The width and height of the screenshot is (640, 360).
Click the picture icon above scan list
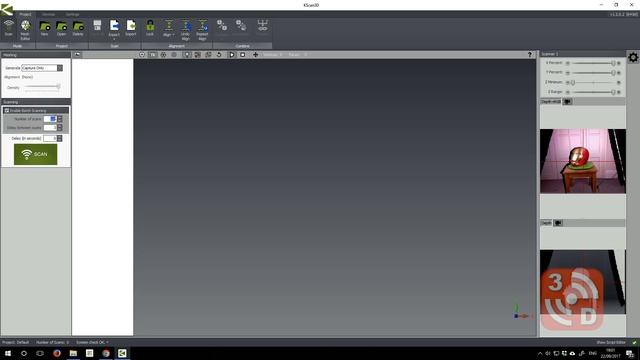pos(77,55)
